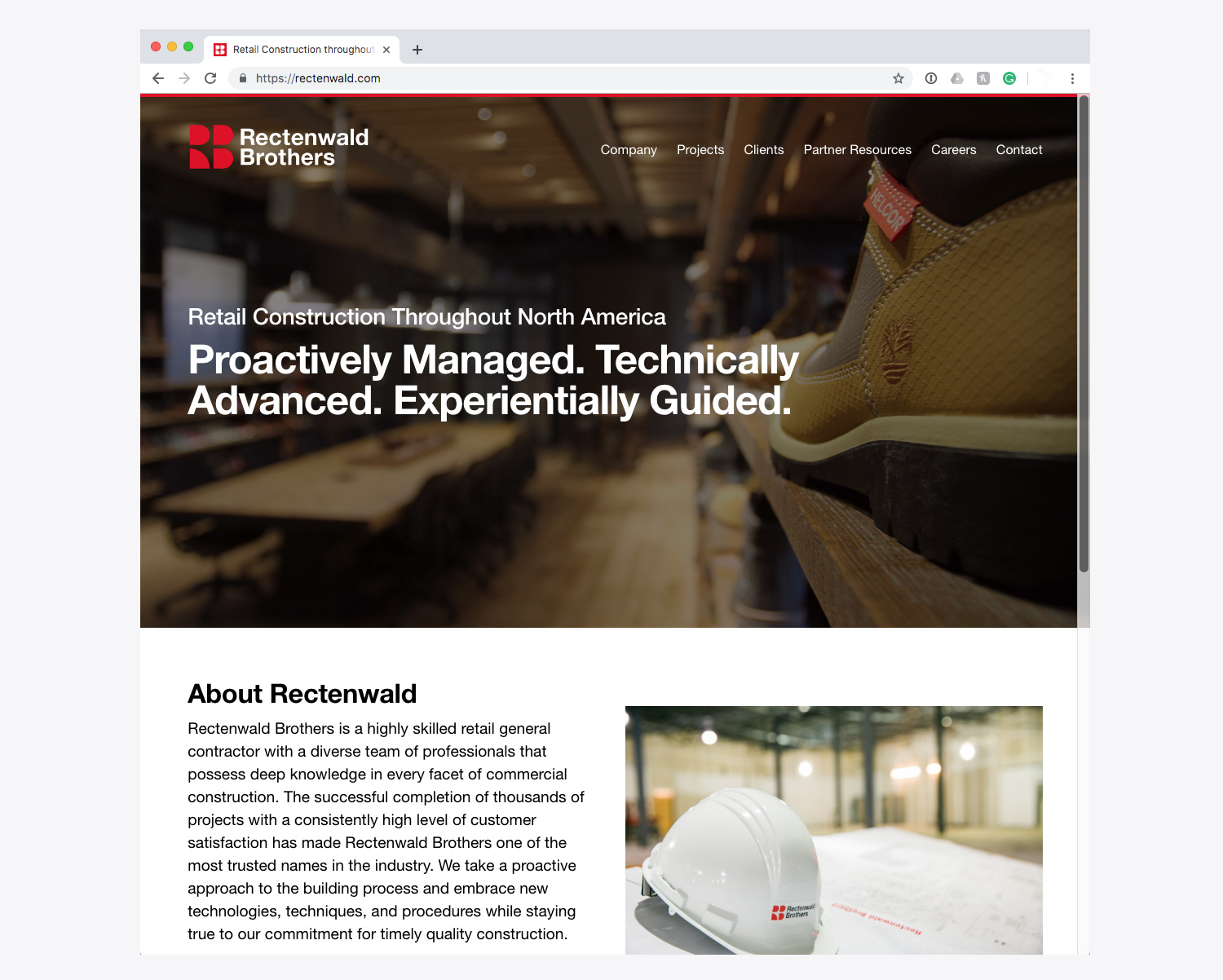Open the Careers nav link
1223x980 pixels.
[x=954, y=150]
